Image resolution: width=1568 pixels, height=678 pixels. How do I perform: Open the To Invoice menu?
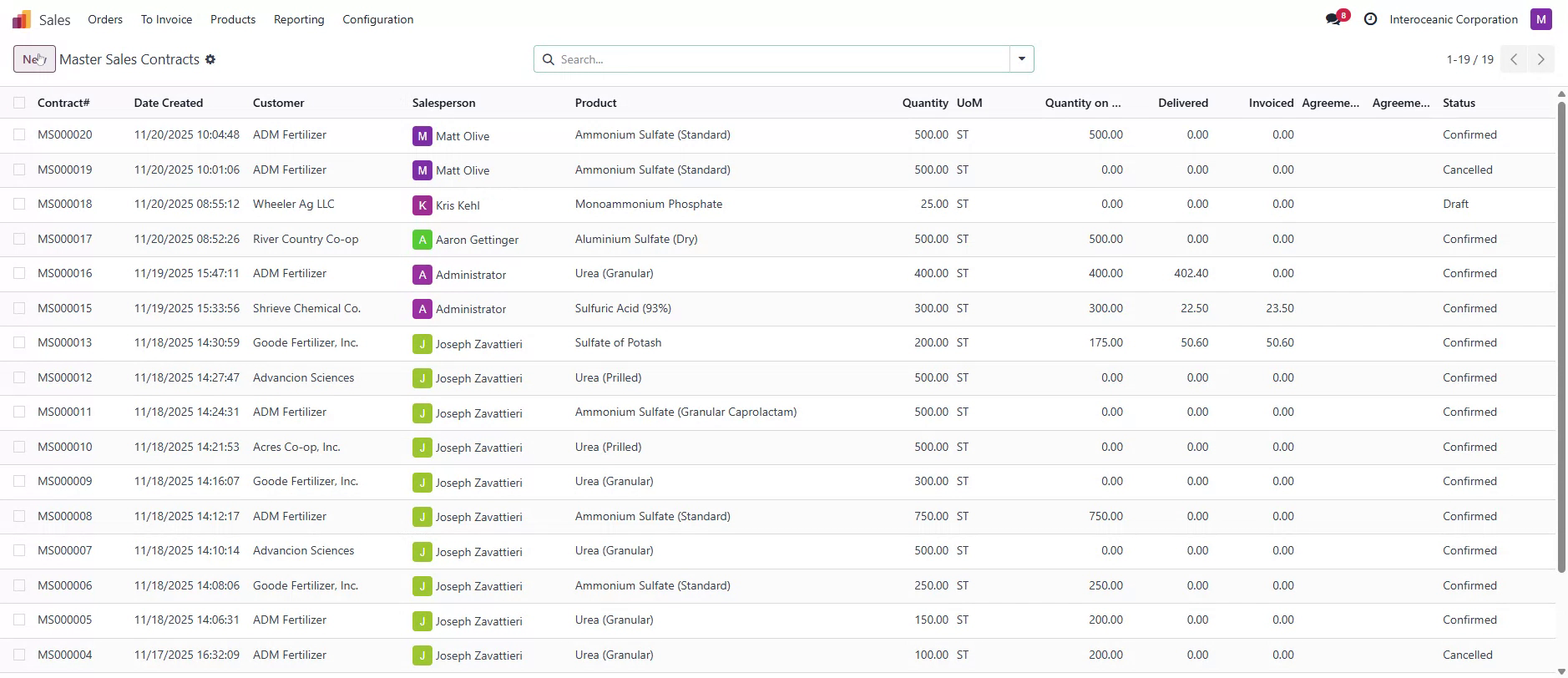tap(166, 19)
